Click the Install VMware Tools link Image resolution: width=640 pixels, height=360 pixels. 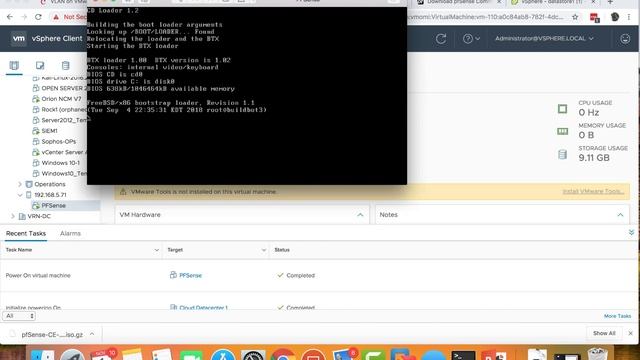tap(593, 191)
